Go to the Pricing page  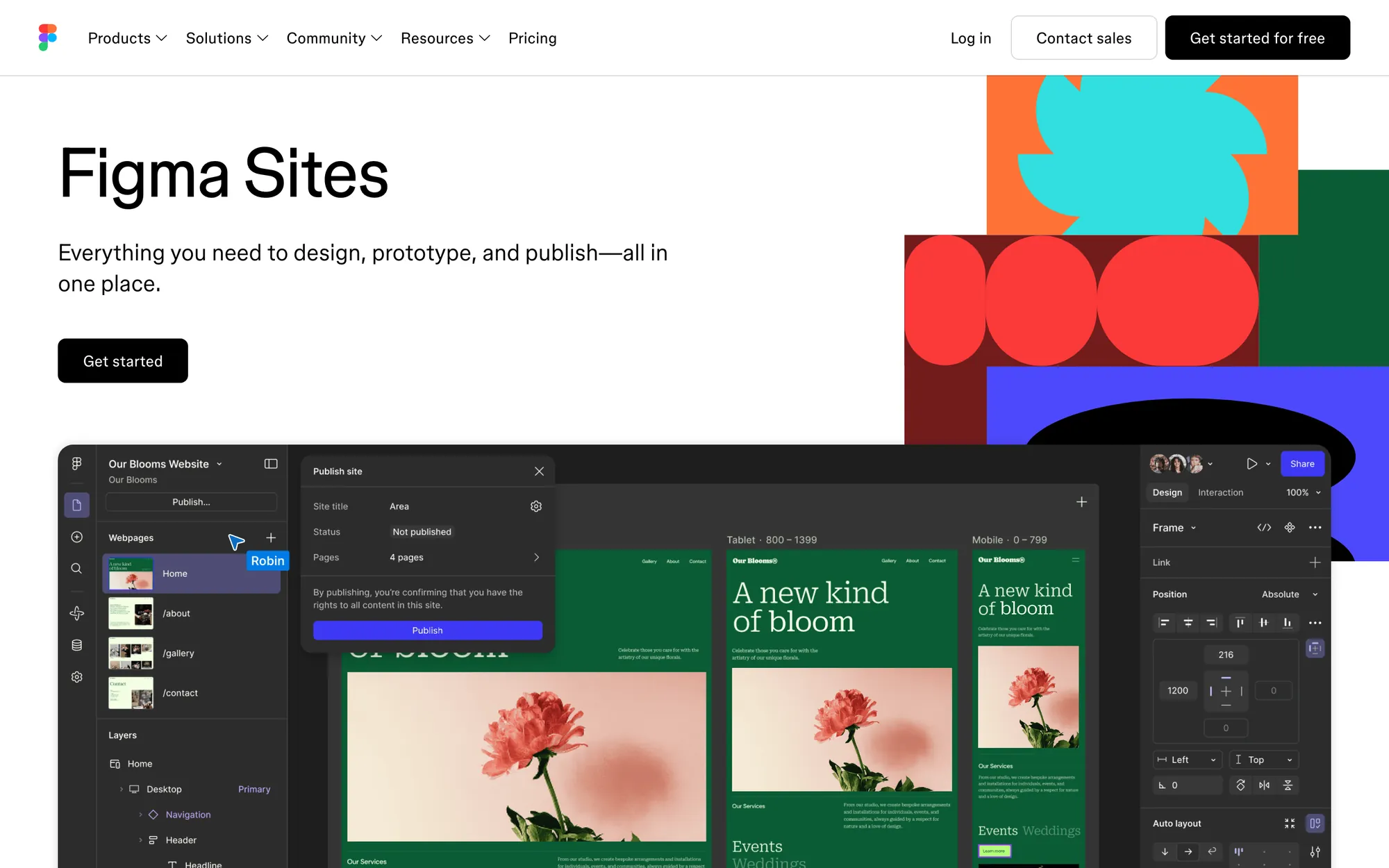click(532, 38)
